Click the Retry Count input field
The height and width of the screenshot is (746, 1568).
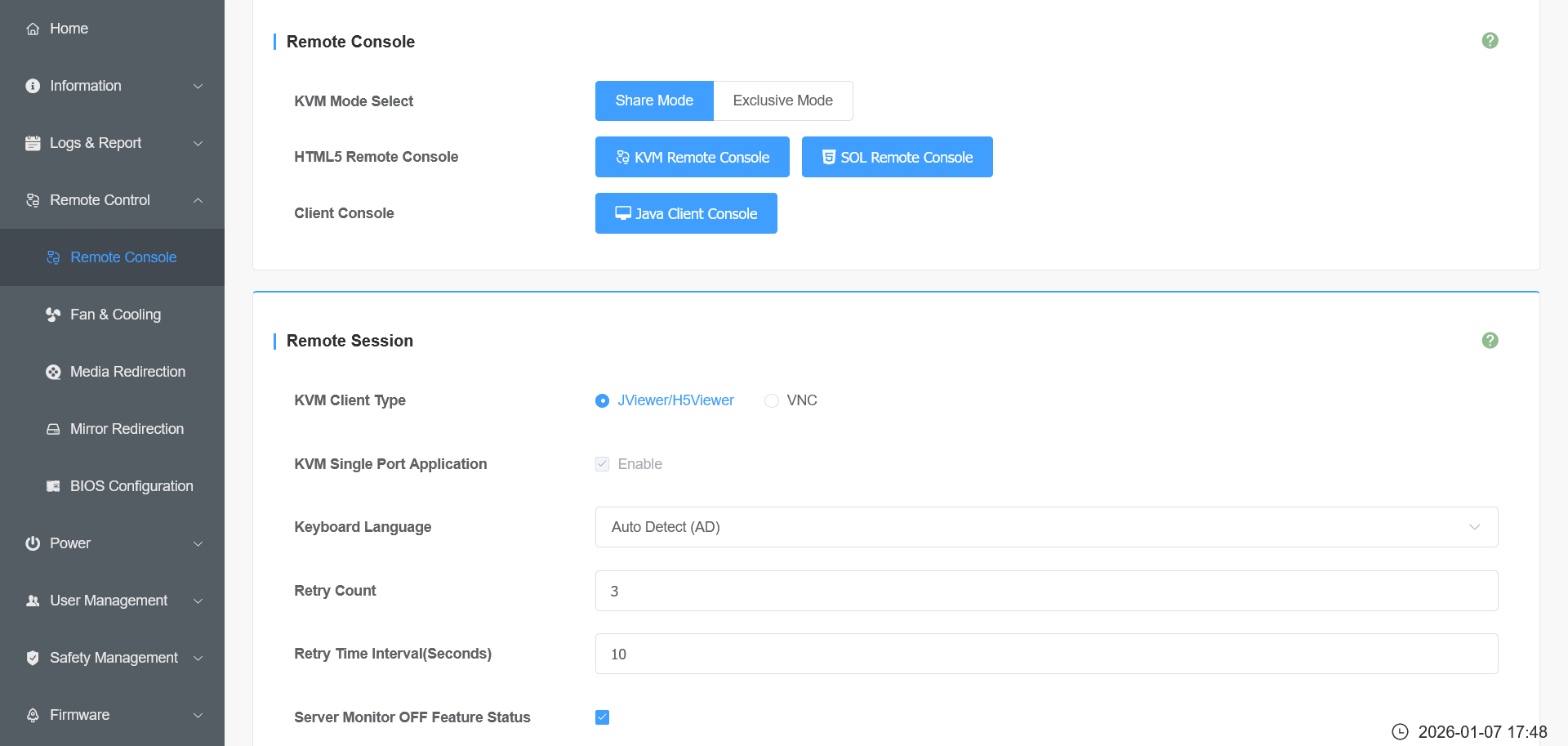[1046, 591]
